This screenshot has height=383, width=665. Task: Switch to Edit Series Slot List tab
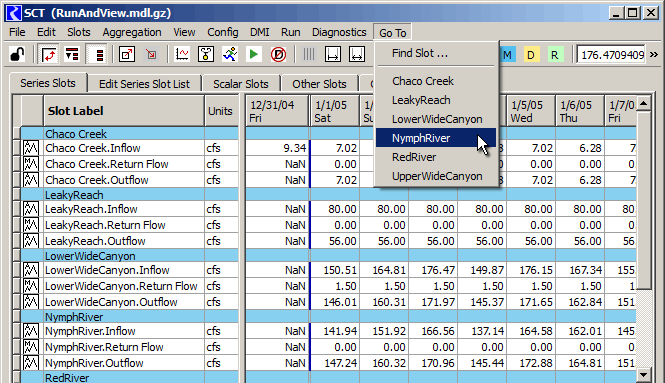click(x=144, y=84)
